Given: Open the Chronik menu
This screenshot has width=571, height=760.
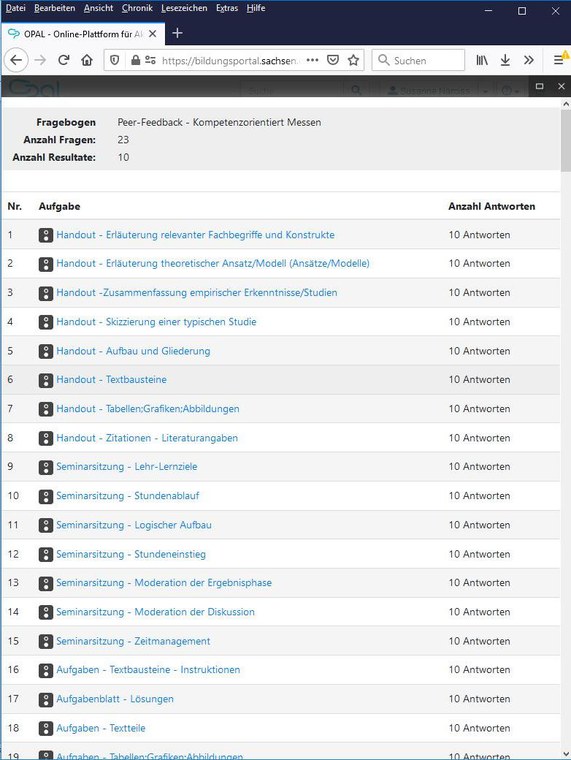Looking at the screenshot, I should [137, 8].
